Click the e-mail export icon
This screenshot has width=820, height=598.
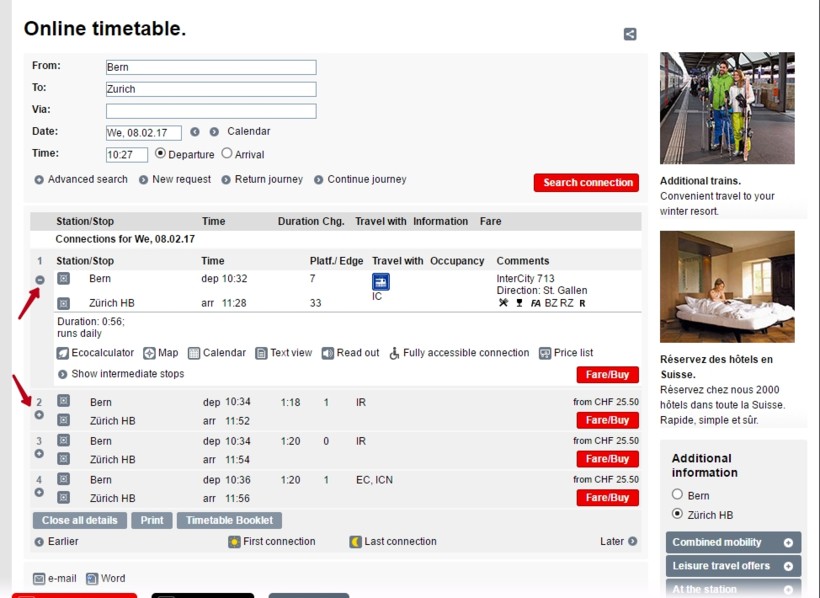coord(39,578)
